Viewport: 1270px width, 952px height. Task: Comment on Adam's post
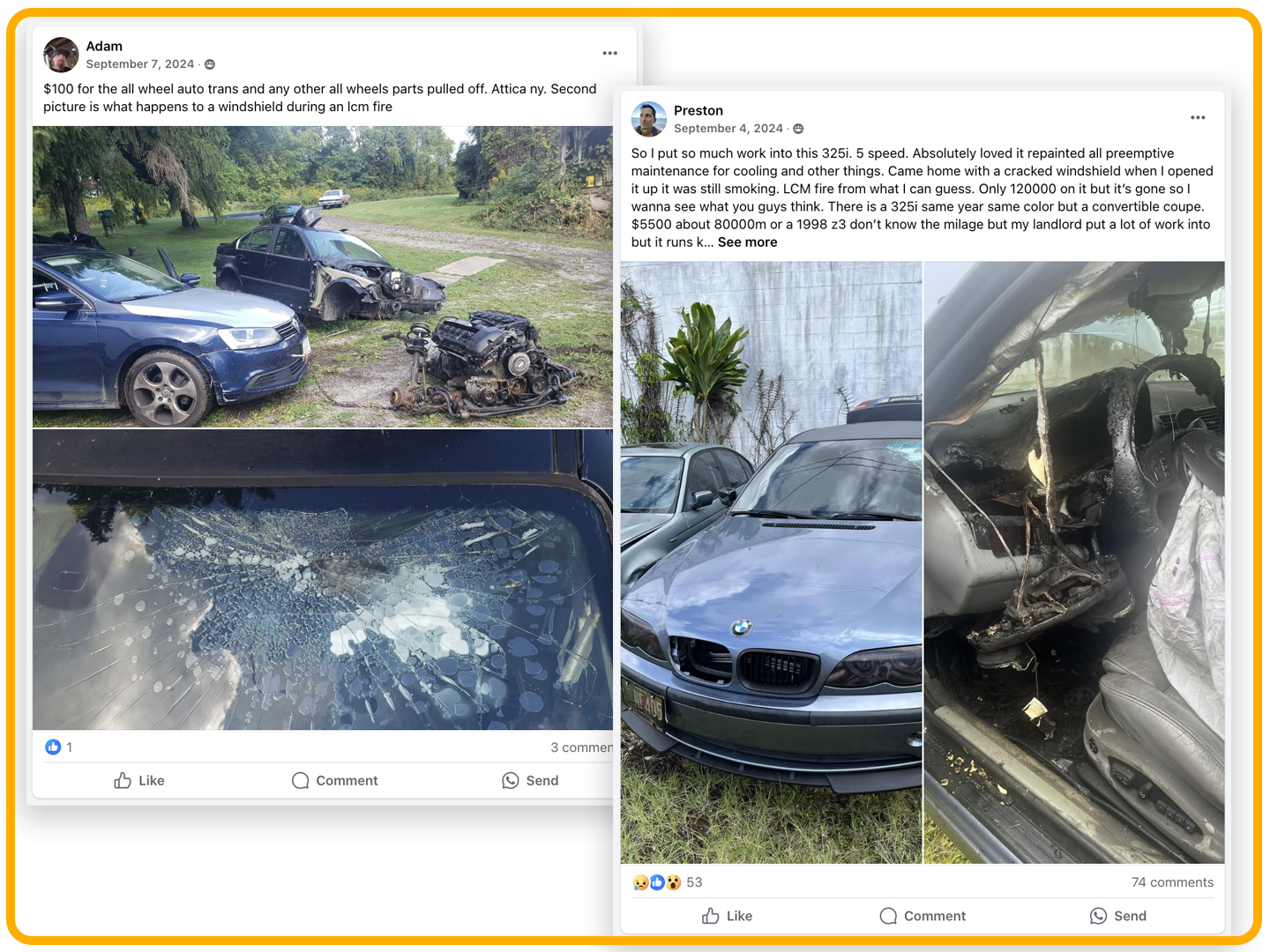335,781
